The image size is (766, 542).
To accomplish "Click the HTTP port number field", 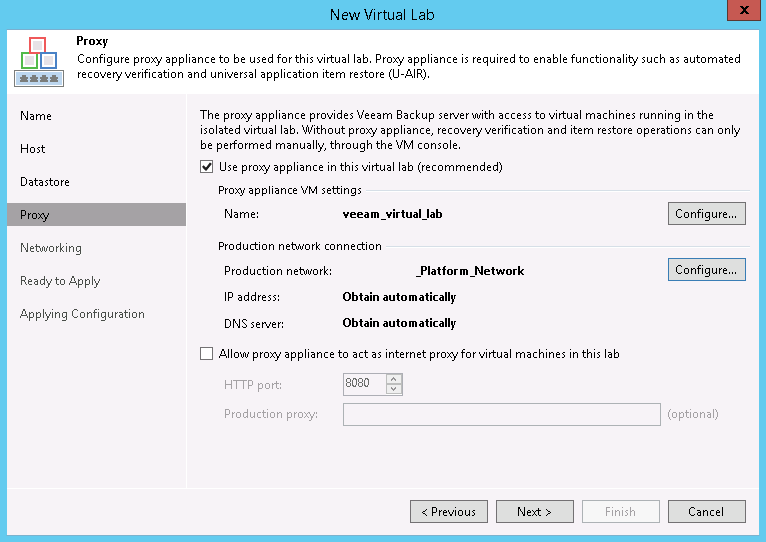I will point(363,384).
